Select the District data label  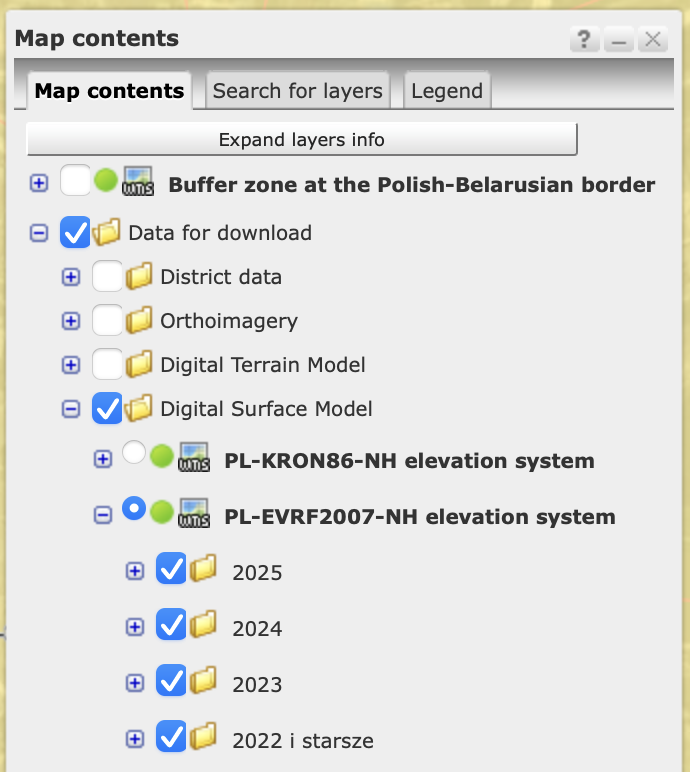click(221, 277)
